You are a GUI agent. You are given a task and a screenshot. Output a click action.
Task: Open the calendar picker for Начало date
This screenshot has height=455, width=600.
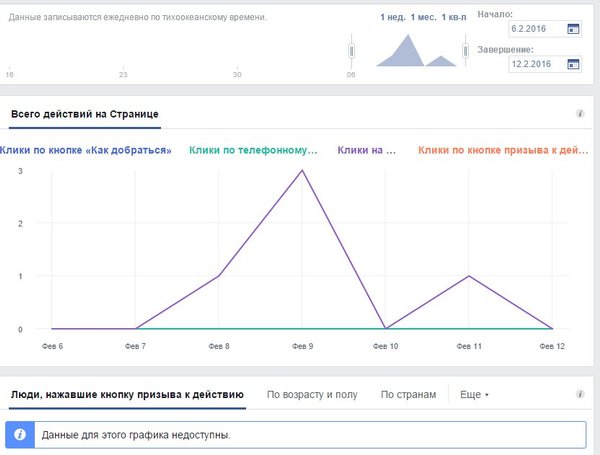573,30
